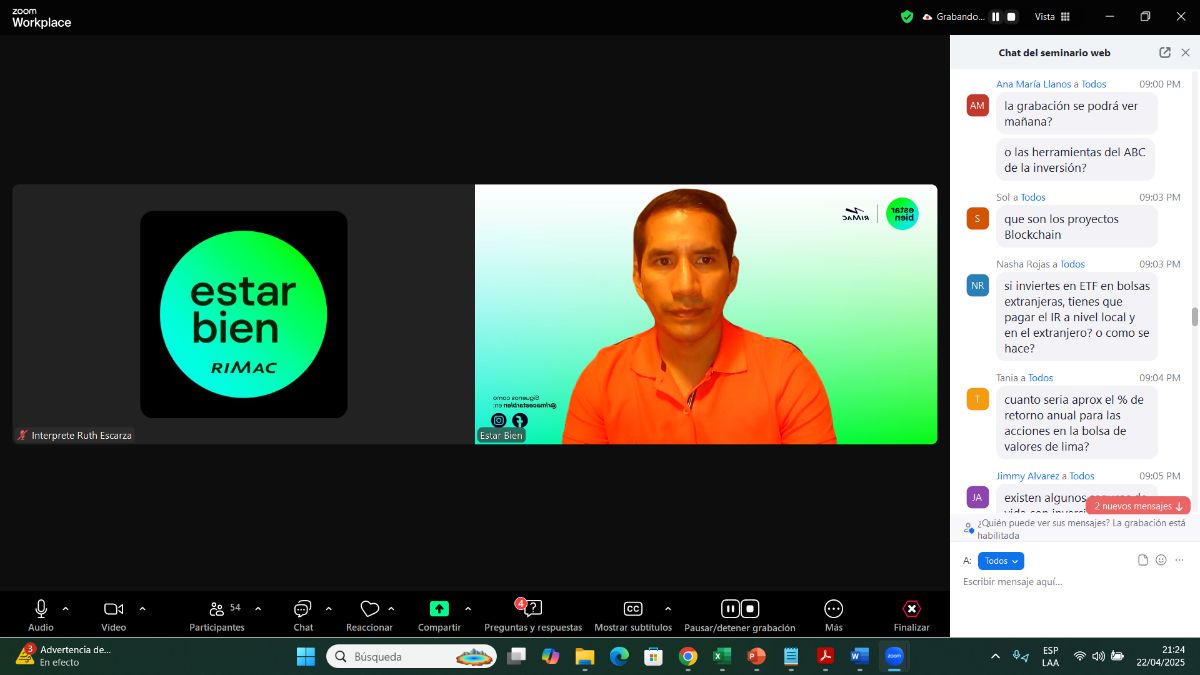The height and width of the screenshot is (675, 1200).
Task: Expand the Video options arrow
Action: click(x=142, y=608)
